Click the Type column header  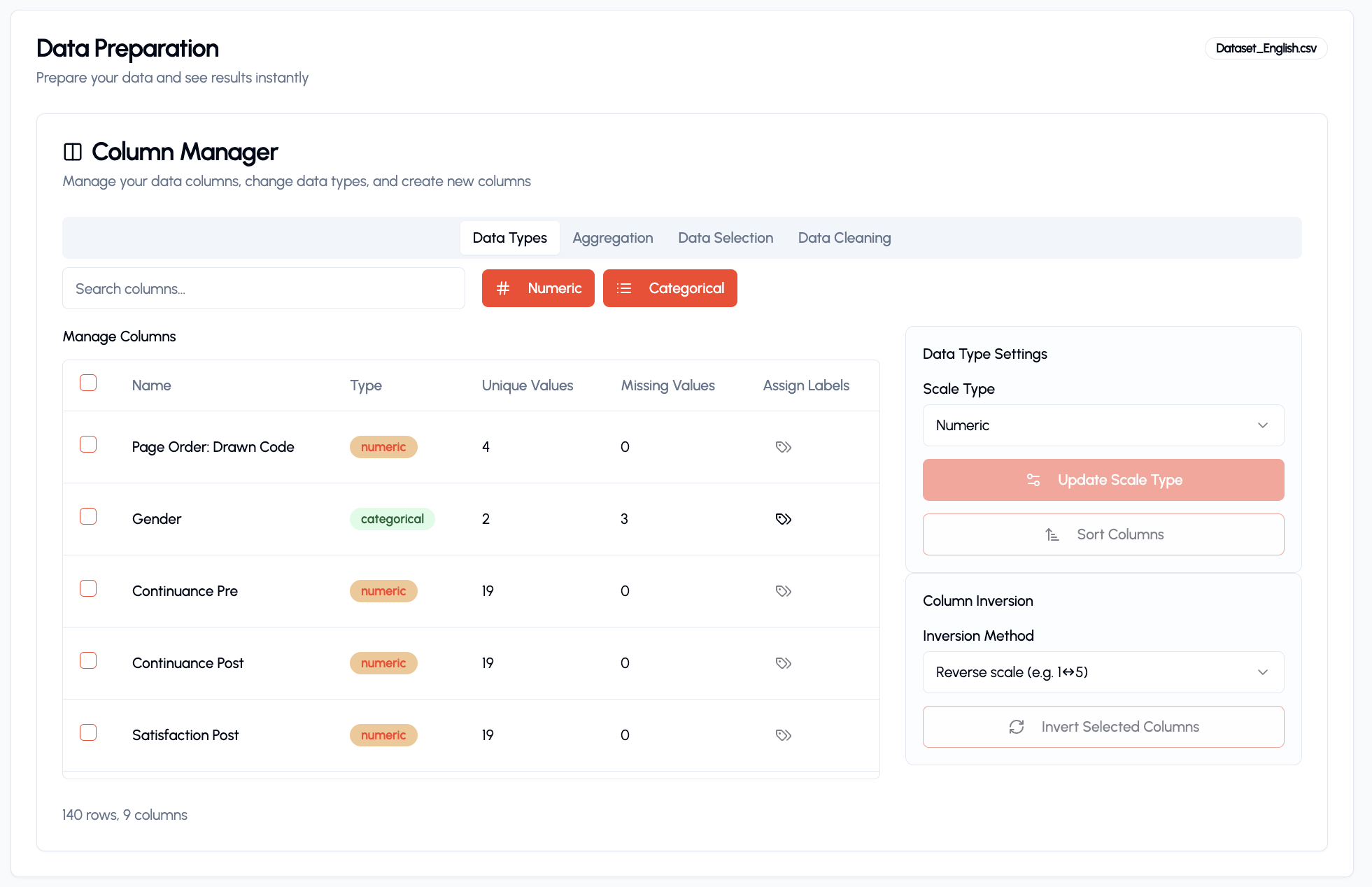(x=366, y=385)
